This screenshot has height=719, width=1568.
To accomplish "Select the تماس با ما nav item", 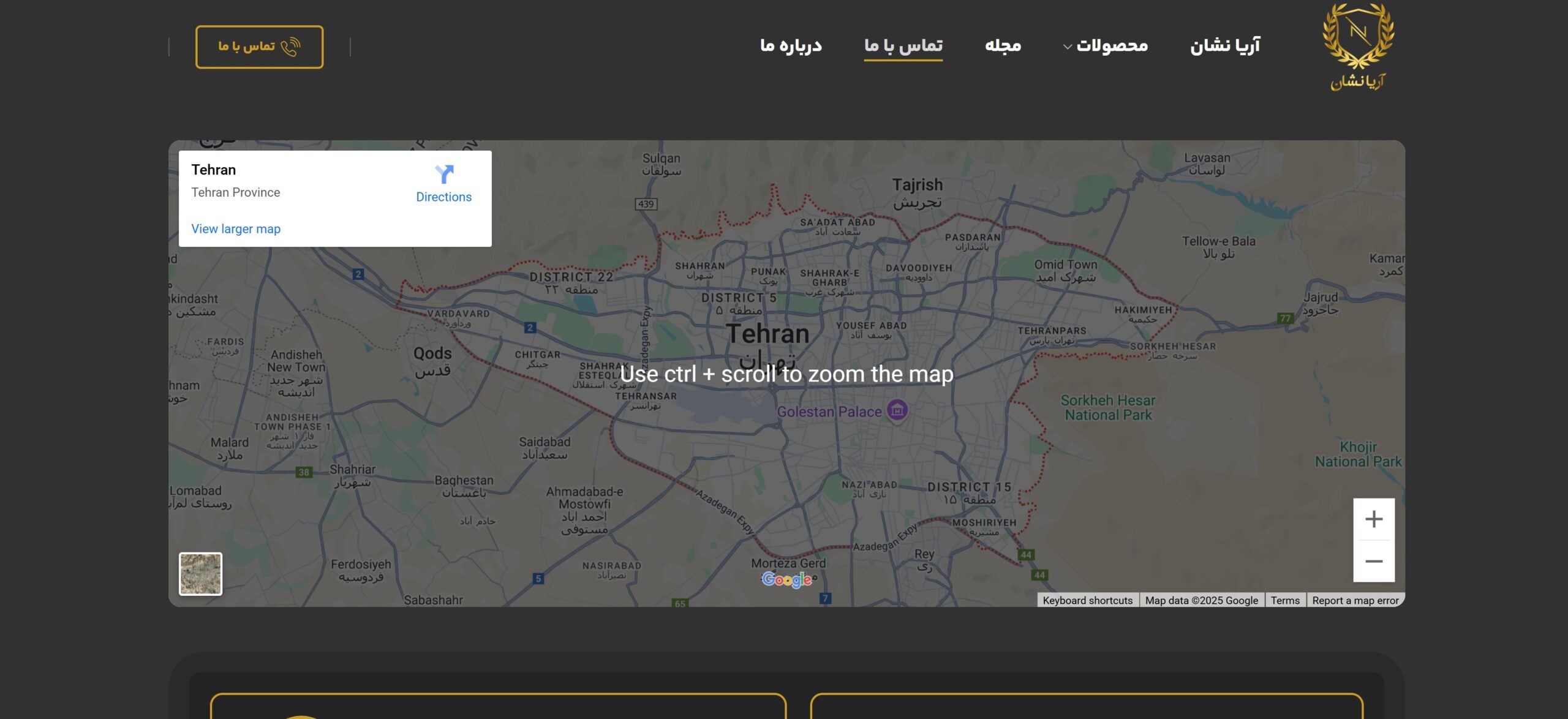I will click(x=903, y=46).
